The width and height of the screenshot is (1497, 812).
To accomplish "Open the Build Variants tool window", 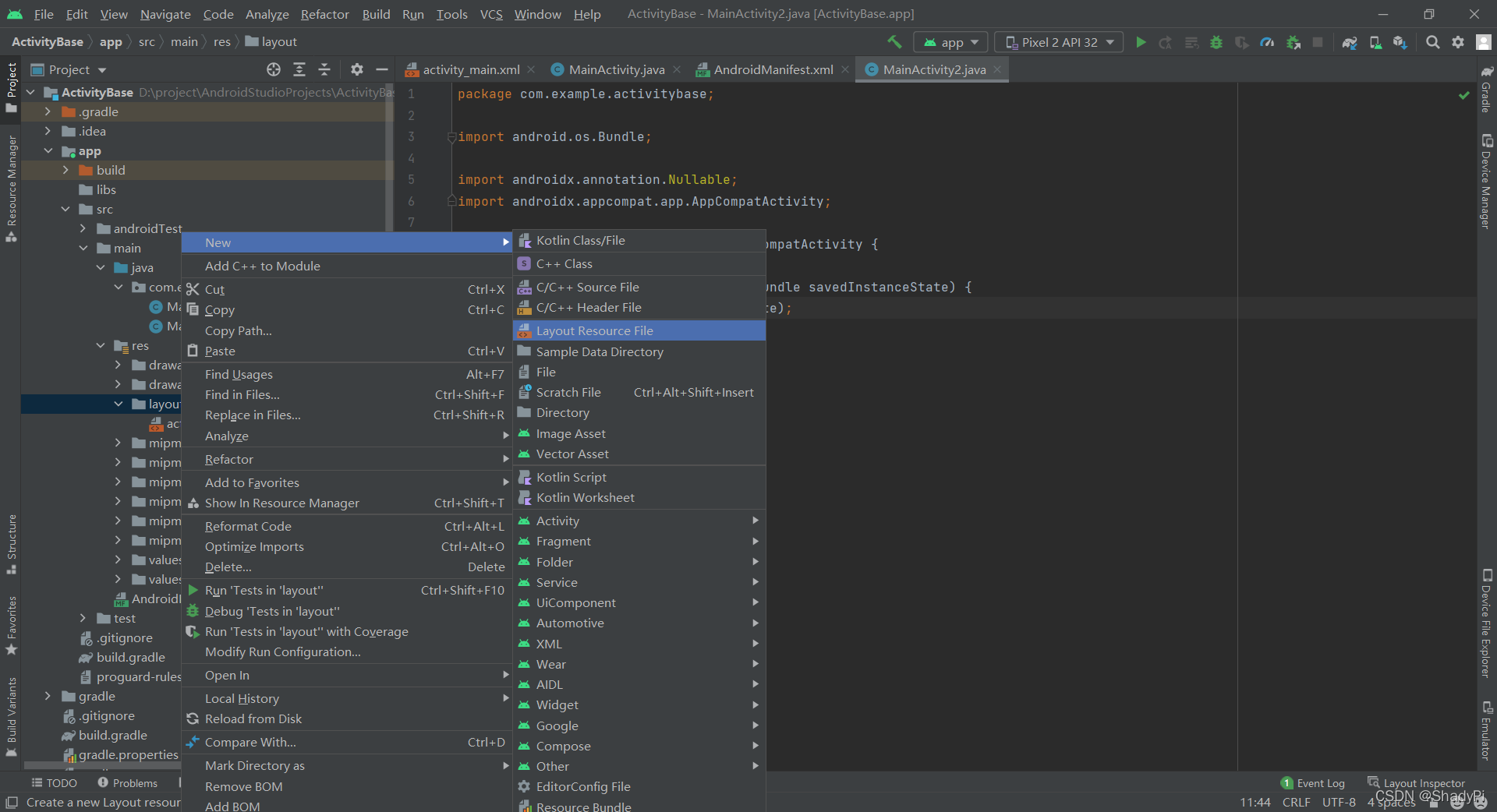I will 11,717.
